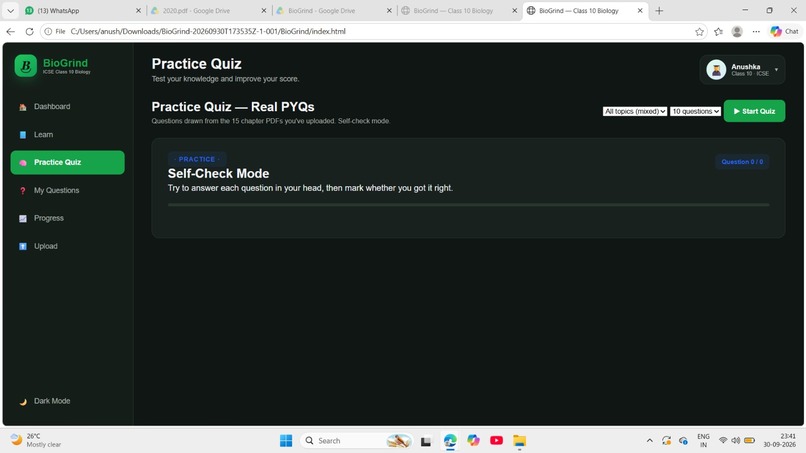This screenshot has height=453, width=806.
Task: Open the tab search dropdown arrow
Action: point(10,10)
